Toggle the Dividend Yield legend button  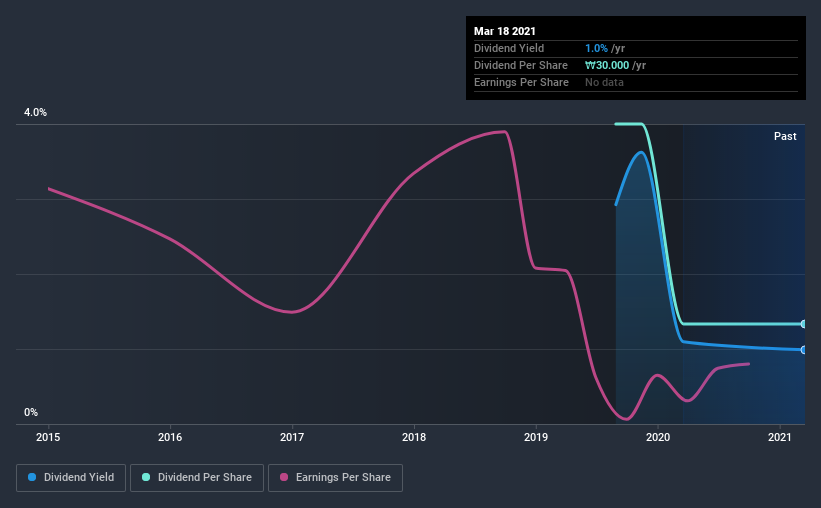[x=71, y=478]
